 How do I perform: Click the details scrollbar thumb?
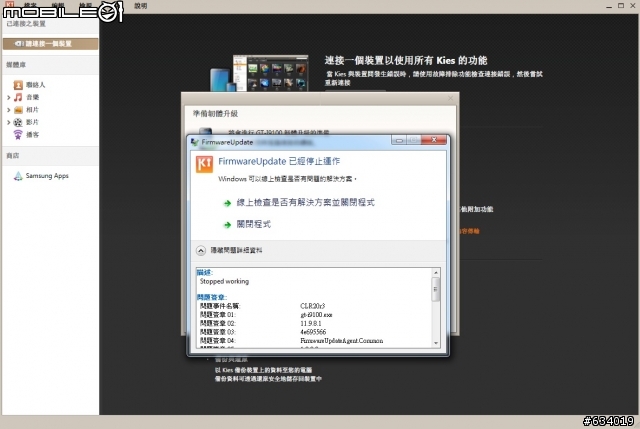(x=436, y=289)
